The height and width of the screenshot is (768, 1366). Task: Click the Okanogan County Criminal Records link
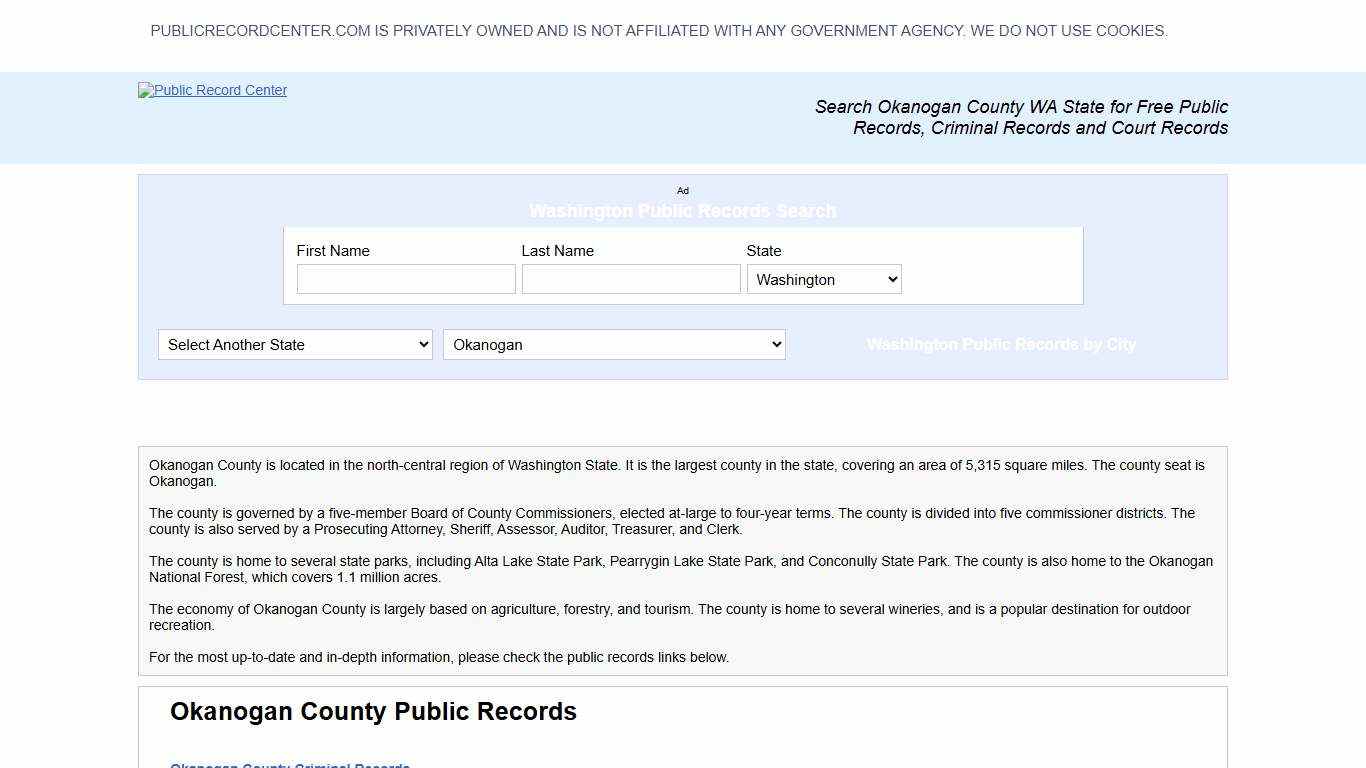click(x=290, y=764)
